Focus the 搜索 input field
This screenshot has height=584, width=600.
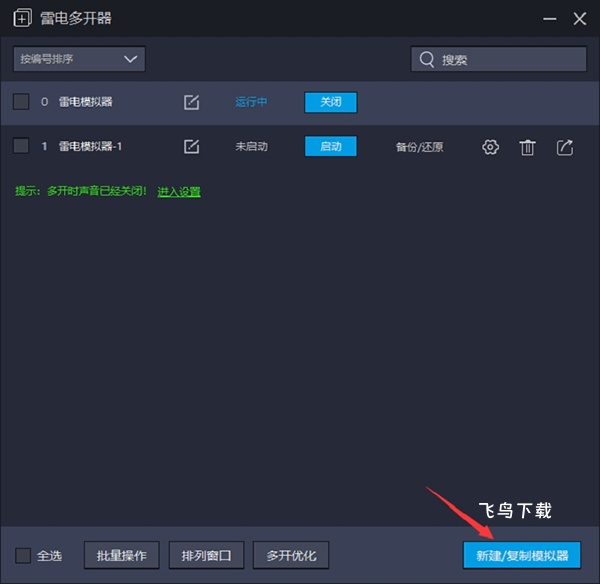coord(499,59)
